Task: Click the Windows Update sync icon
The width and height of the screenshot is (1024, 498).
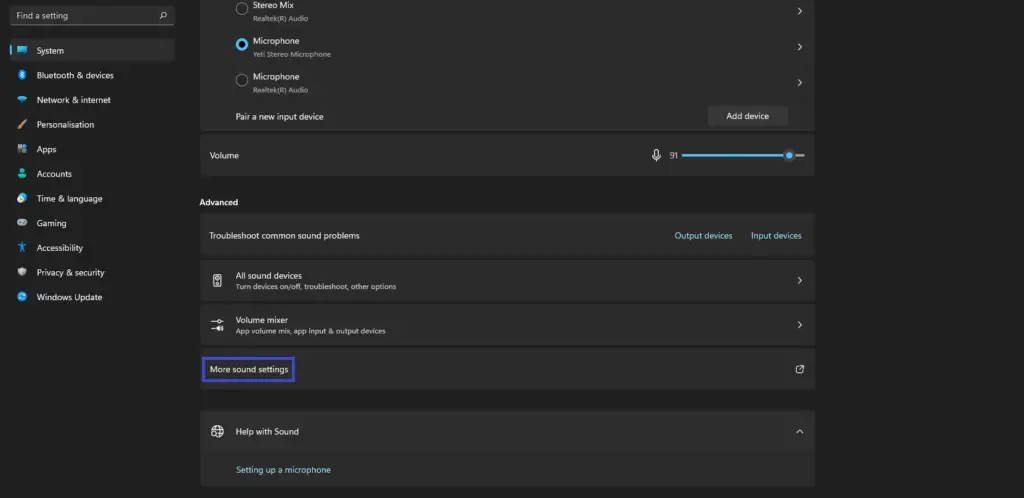Action: click(x=22, y=297)
